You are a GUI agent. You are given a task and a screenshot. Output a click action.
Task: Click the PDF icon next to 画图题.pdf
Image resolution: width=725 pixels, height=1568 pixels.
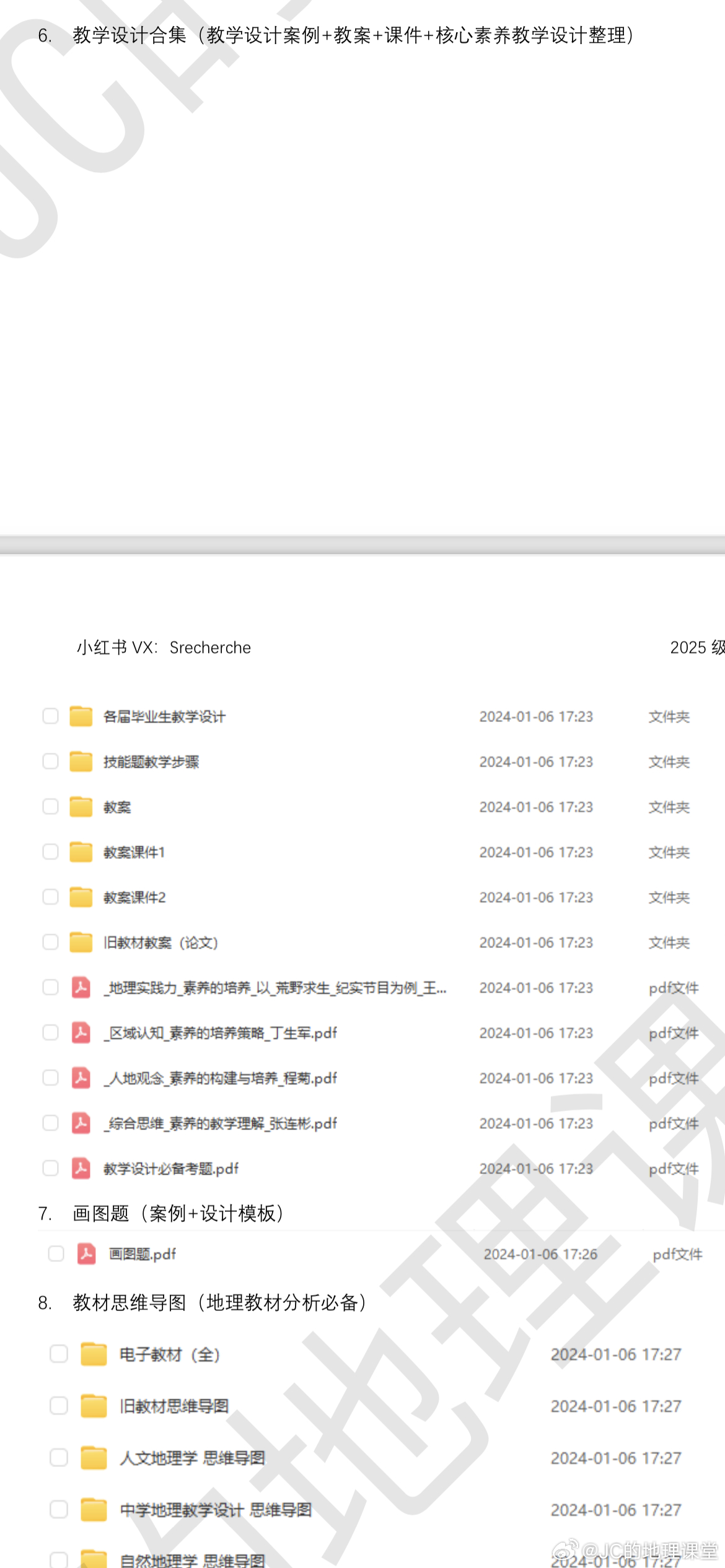(x=86, y=1253)
